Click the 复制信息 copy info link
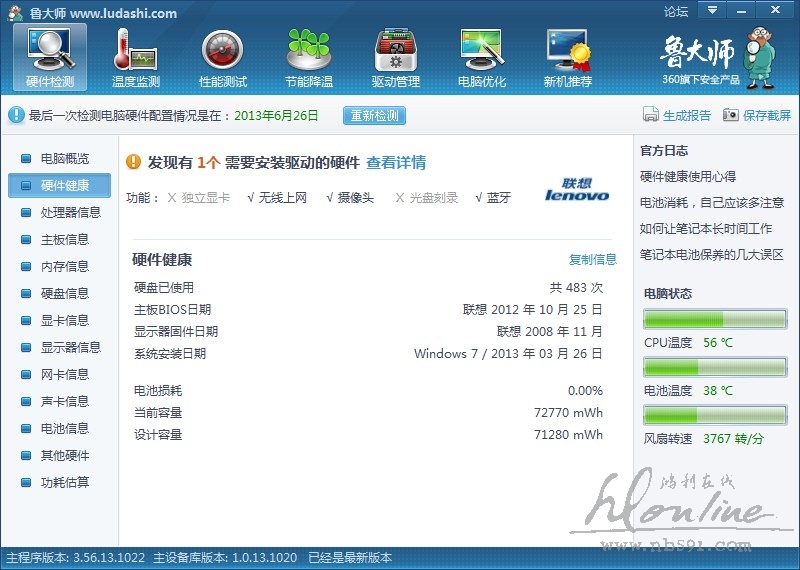800x570 pixels. click(x=593, y=260)
